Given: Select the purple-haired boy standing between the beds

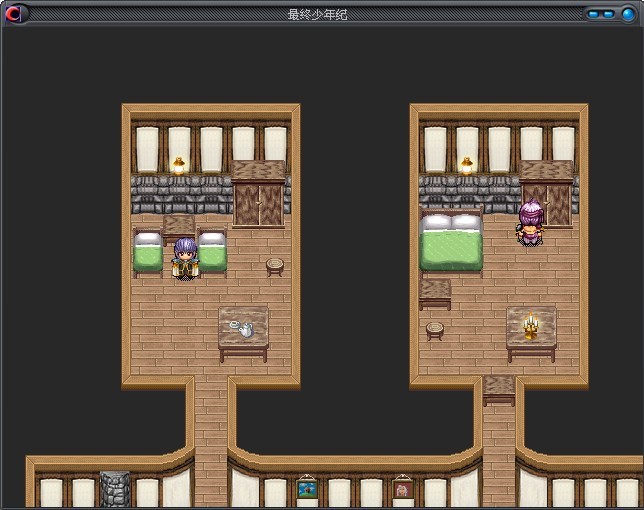Looking at the screenshot, I should (x=186, y=259).
